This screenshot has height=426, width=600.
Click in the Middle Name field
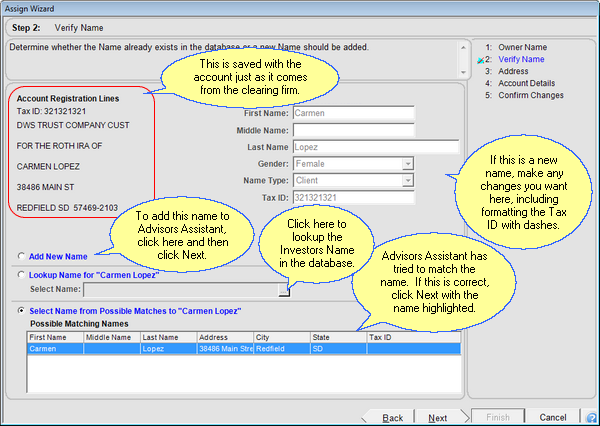[x=353, y=130]
